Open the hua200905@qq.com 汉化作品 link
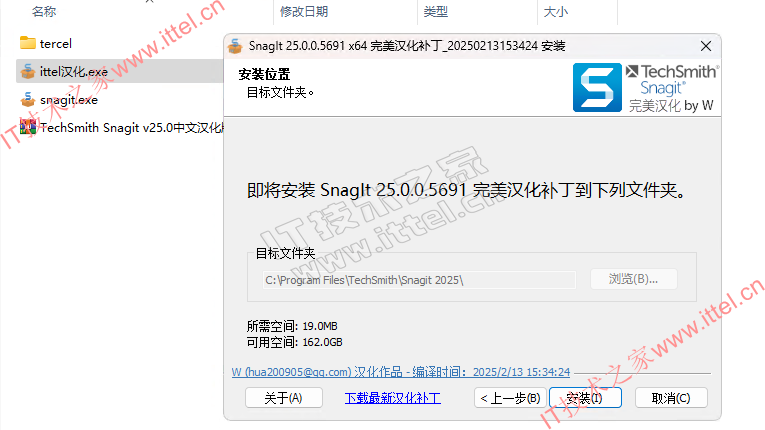The width and height of the screenshot is (765, 430). pos(401,372)
